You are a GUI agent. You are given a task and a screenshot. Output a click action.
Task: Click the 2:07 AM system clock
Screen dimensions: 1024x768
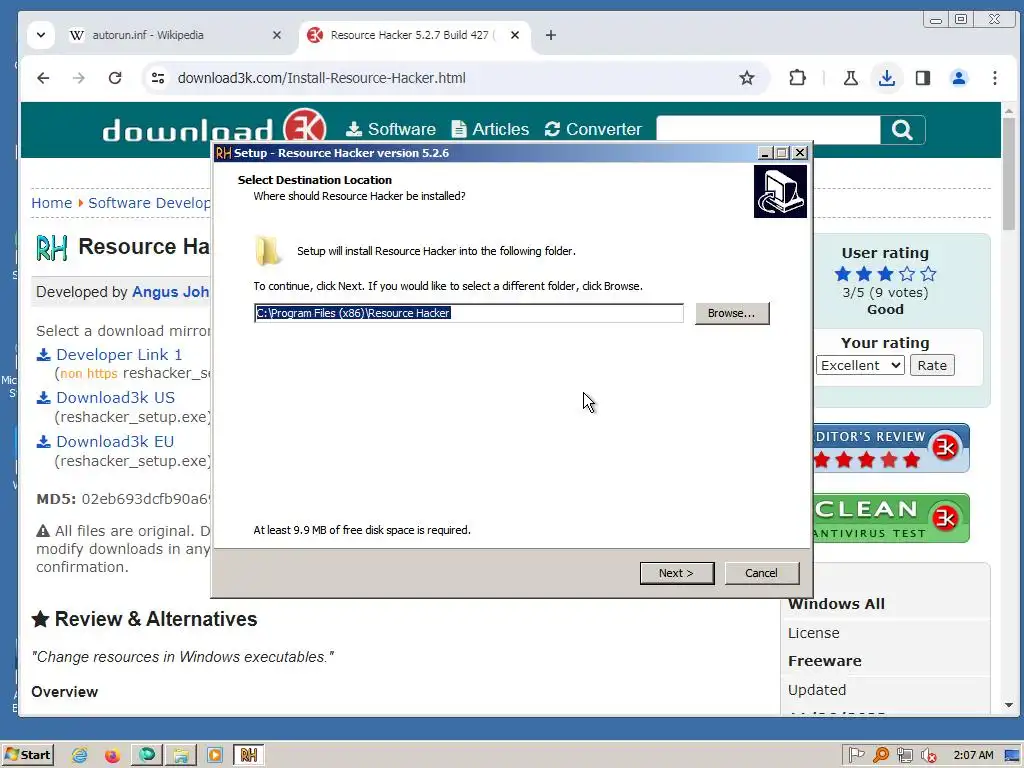click(x=973, y=755)
